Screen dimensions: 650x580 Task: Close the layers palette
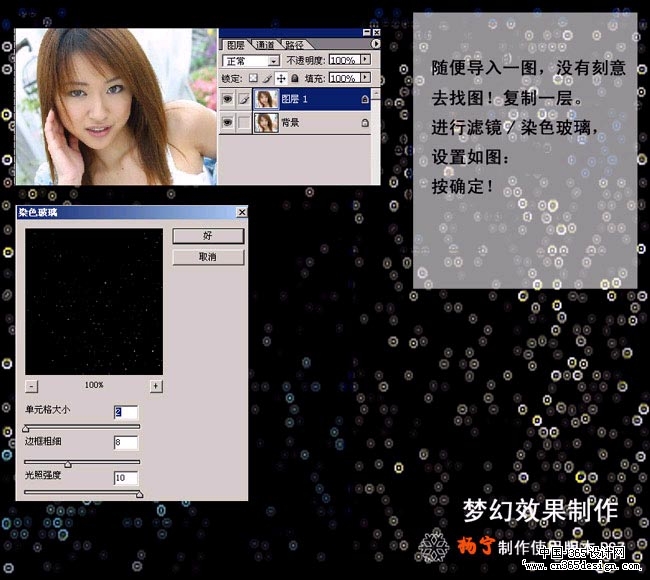[376, 32]
